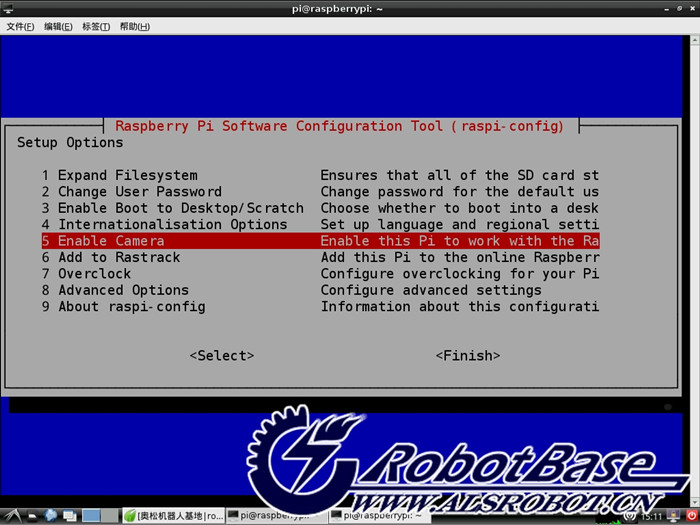Select option 3 Enable Boot to Desktop/Scratch

point(173,208)
